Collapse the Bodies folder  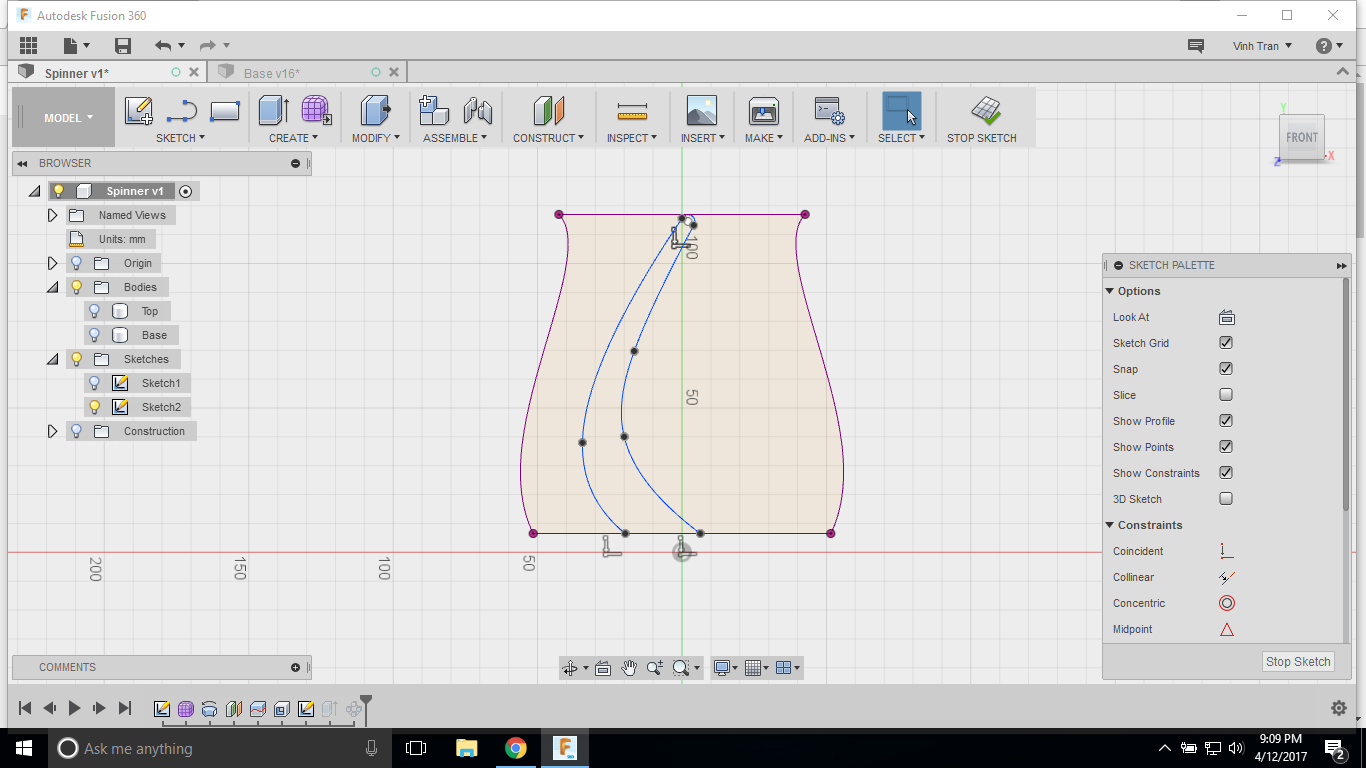point(53,287)
